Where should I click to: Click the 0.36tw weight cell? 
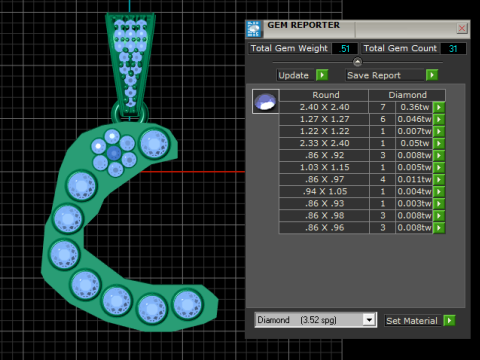tap(414, 107)
